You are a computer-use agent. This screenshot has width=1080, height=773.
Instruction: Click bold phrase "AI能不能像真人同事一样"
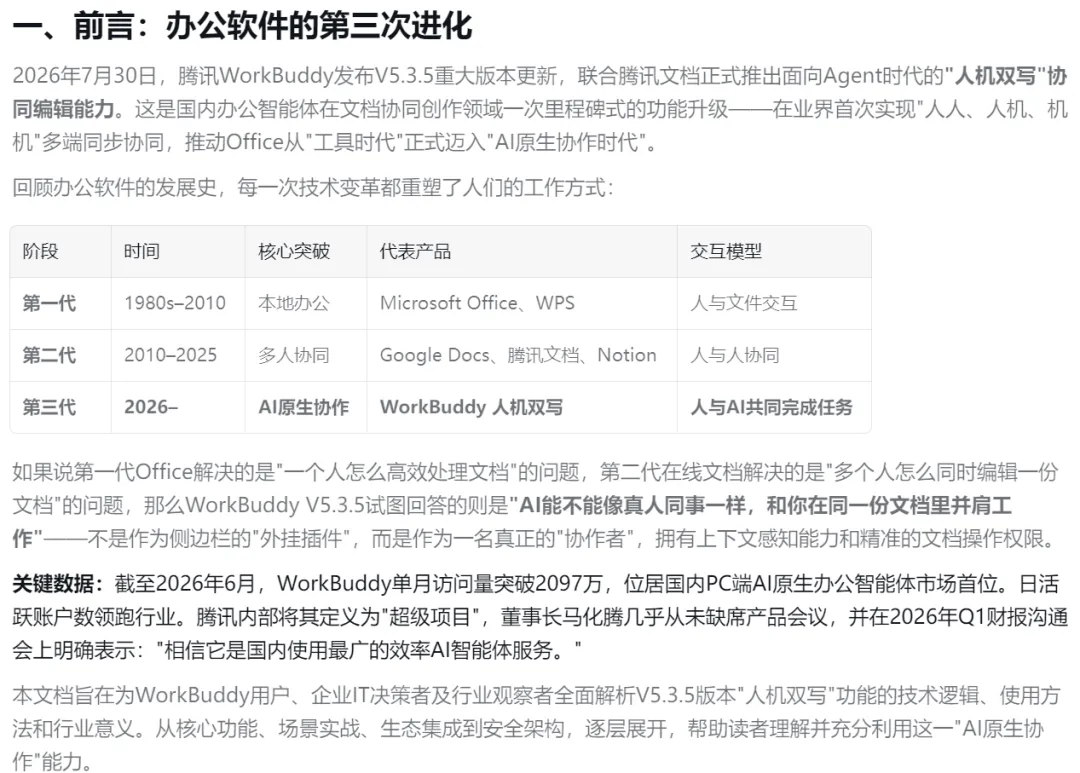coord(632,506)
